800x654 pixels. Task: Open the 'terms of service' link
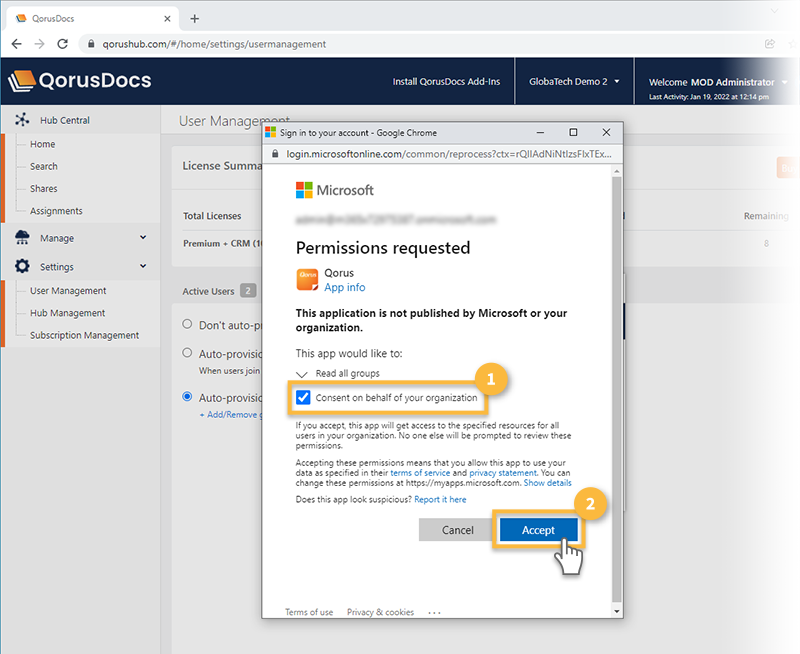[421, 473]
